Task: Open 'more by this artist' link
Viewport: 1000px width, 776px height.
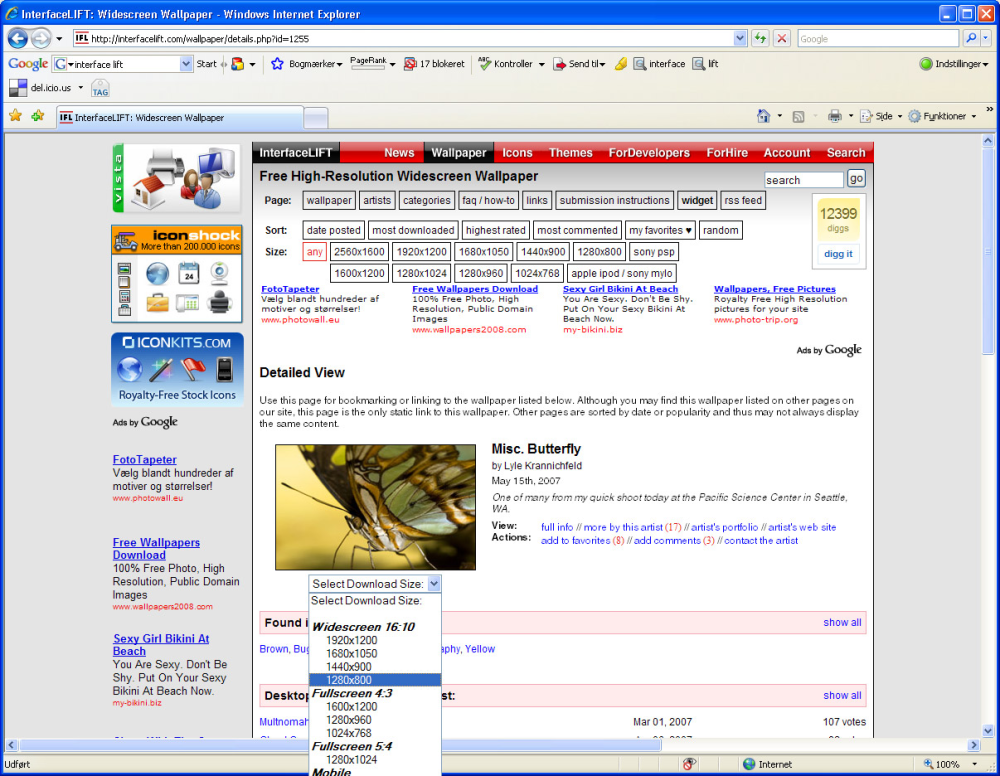Action: tap(623, 527)
